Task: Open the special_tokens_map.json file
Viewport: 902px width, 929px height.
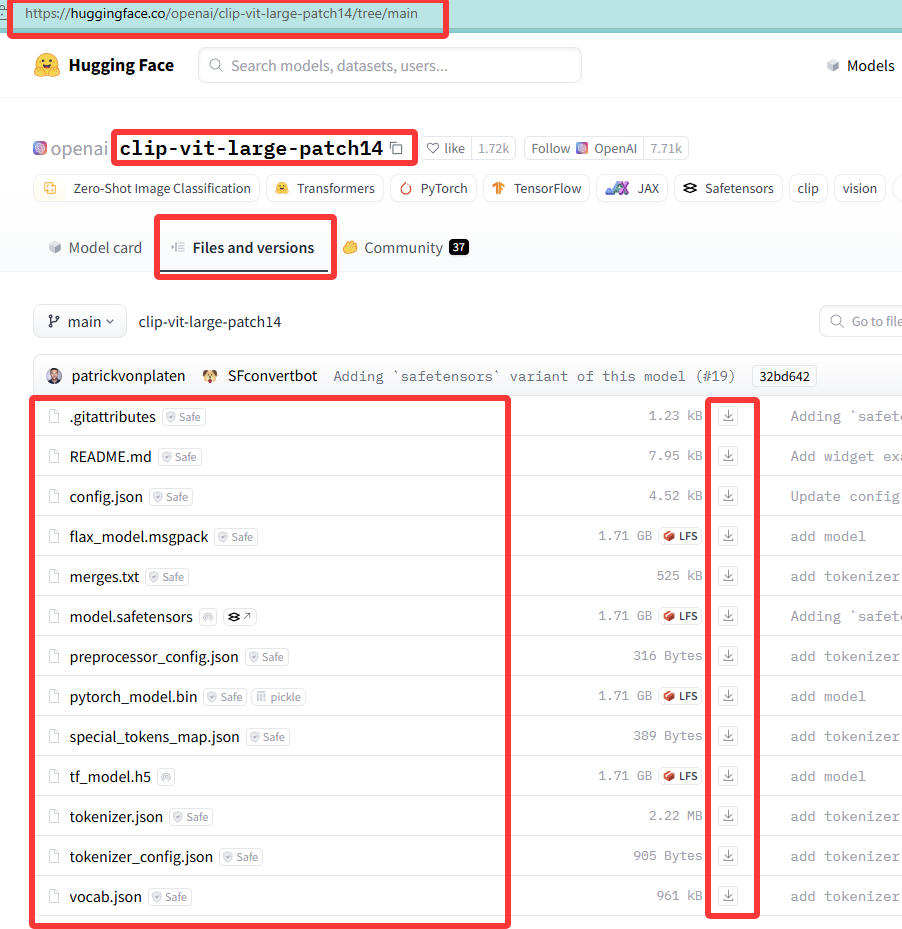Action: 154,736
